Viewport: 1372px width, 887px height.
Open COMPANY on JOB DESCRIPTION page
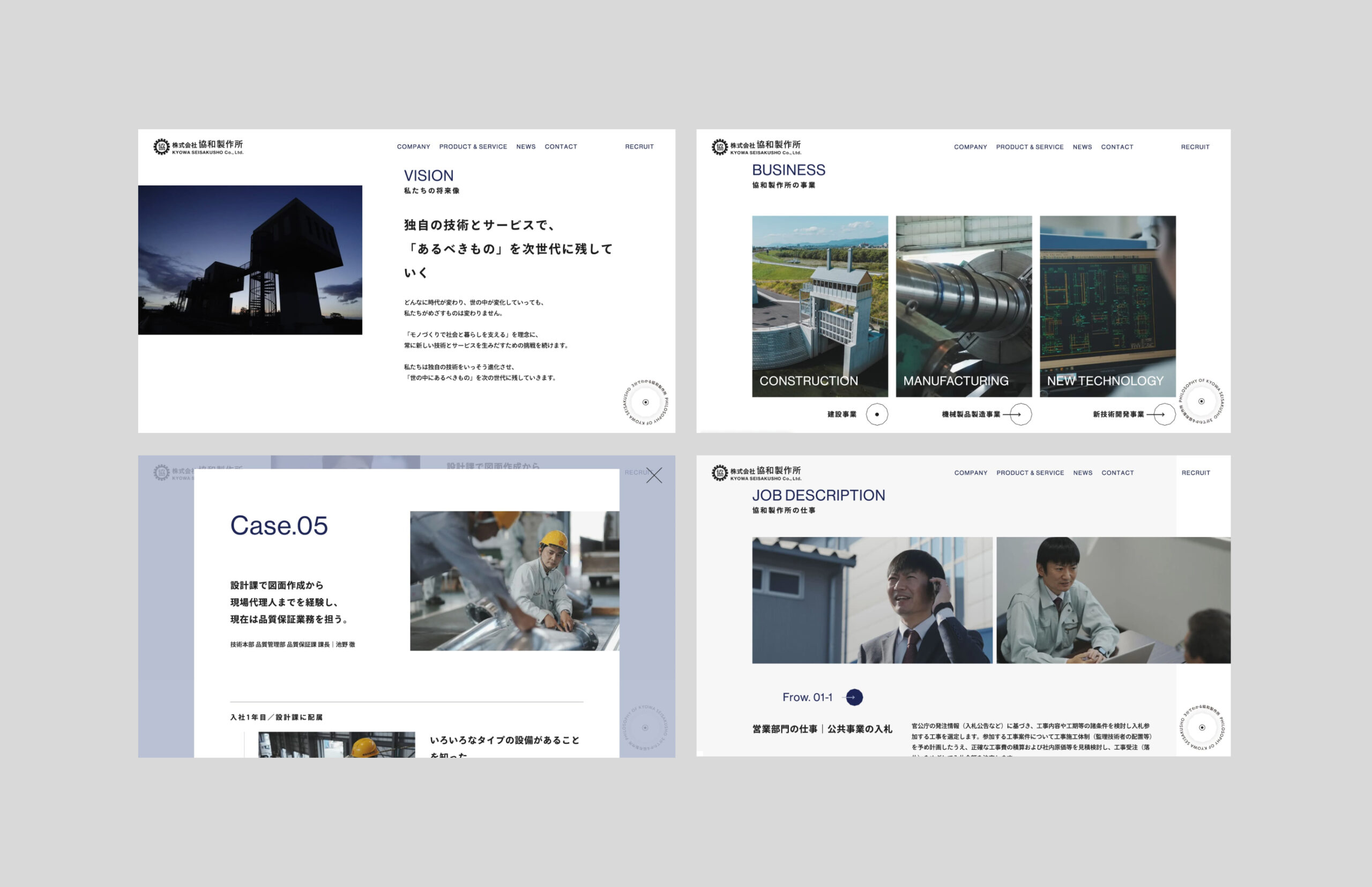pos(971,473)
